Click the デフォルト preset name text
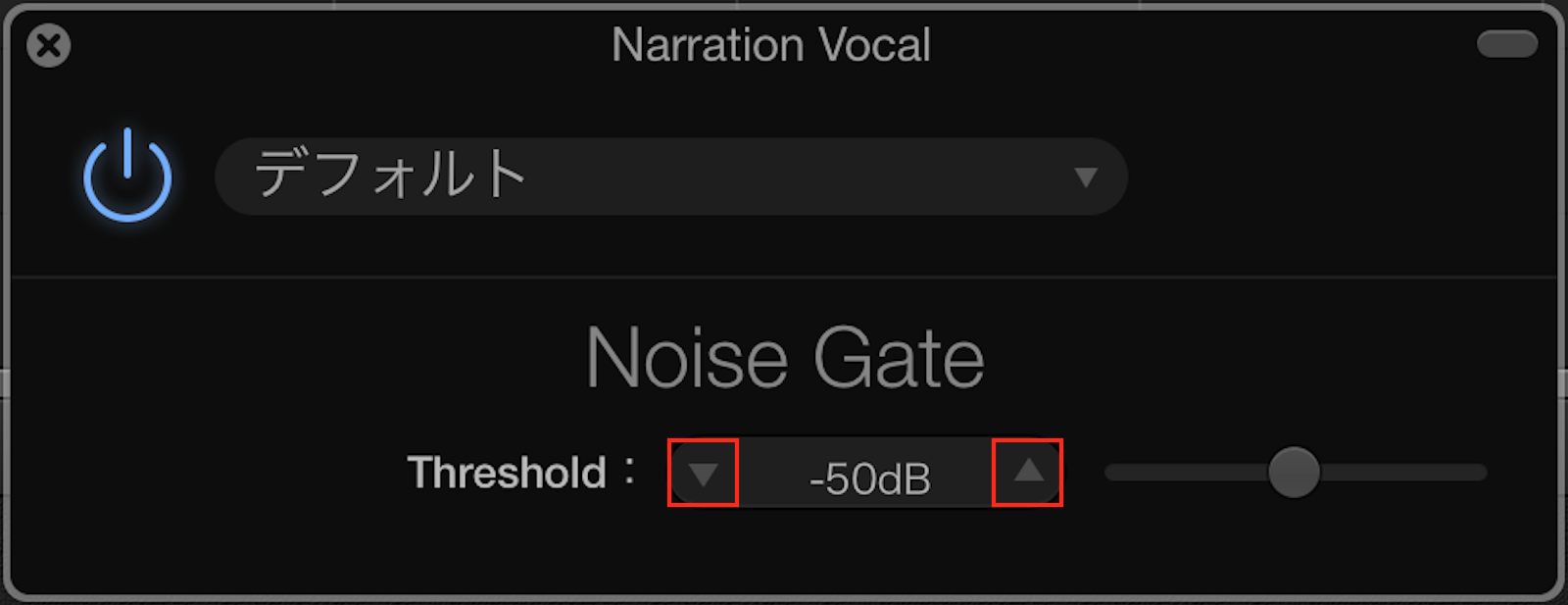Viewport: 1568px width, 605px height. [x=391, y=175]
